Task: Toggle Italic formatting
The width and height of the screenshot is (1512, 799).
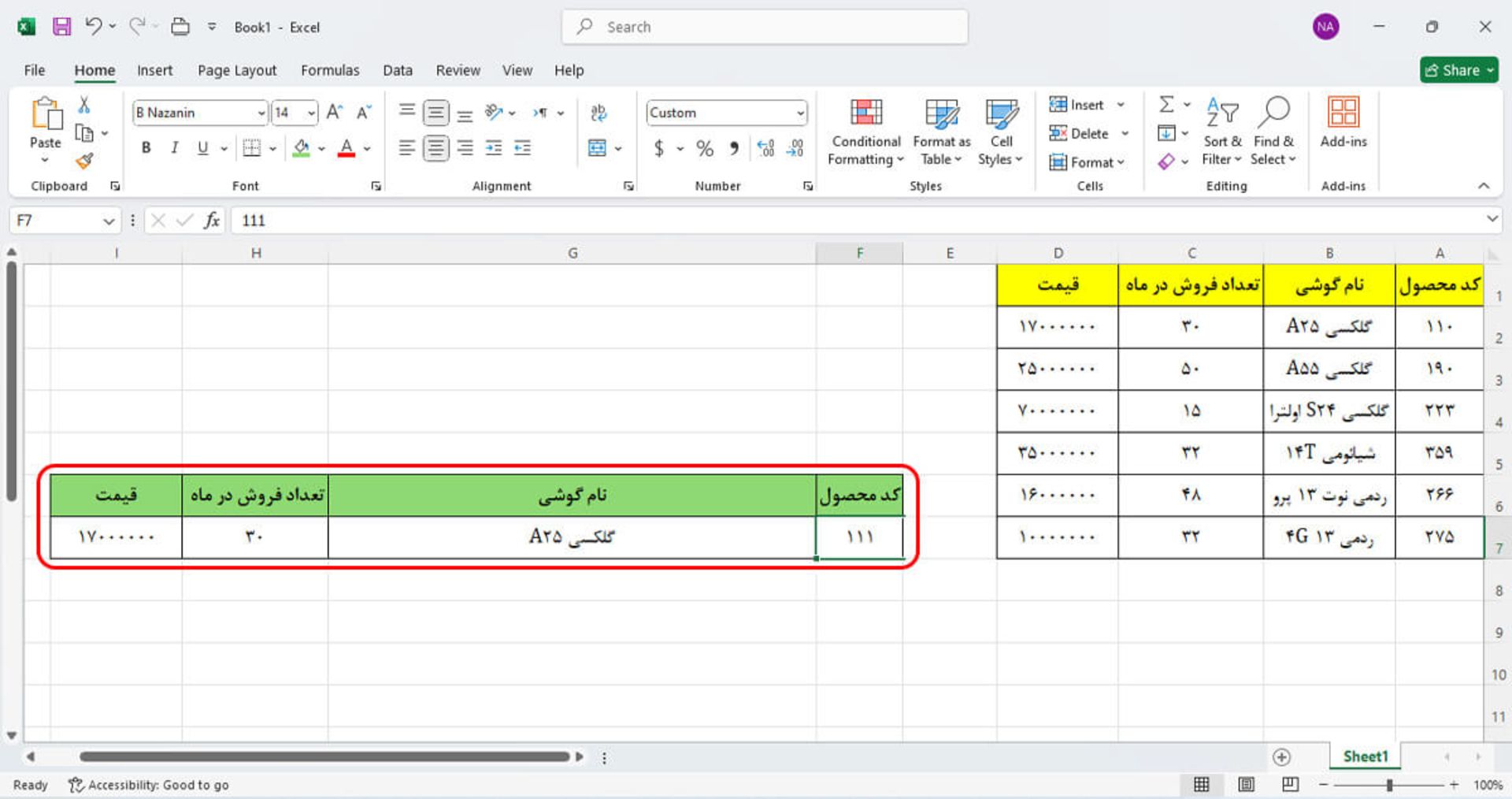Action: [x=174, y=147]
